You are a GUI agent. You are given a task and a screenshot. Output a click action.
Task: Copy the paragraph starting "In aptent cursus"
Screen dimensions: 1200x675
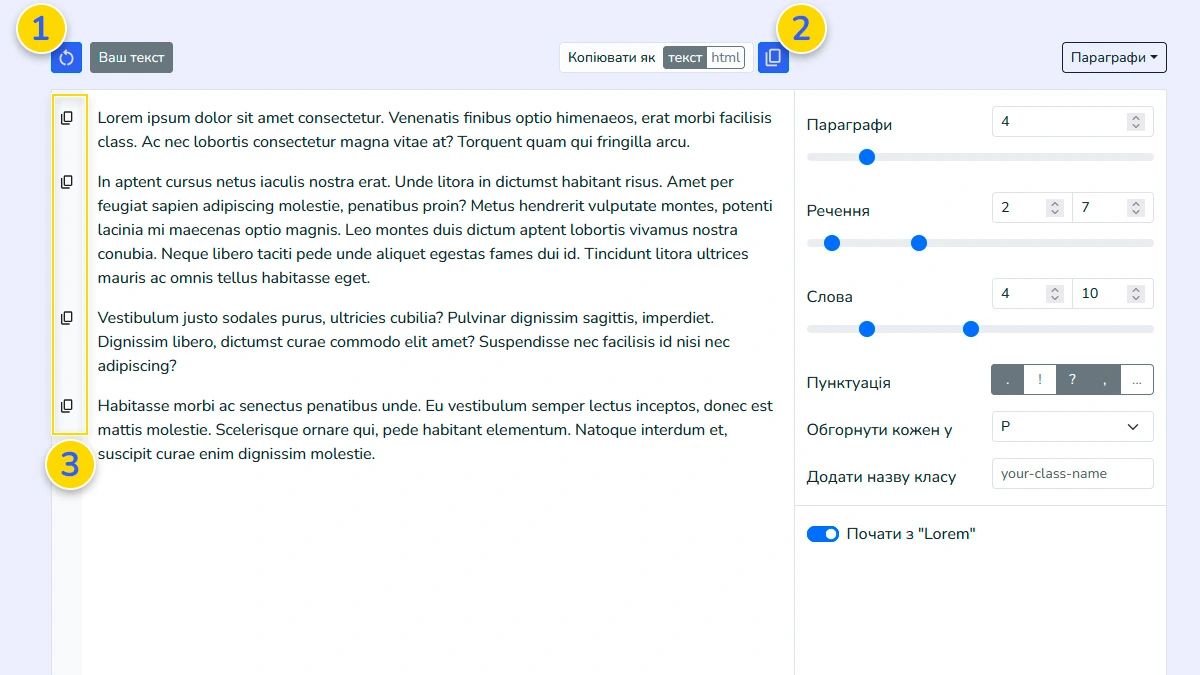click(67, 182)
